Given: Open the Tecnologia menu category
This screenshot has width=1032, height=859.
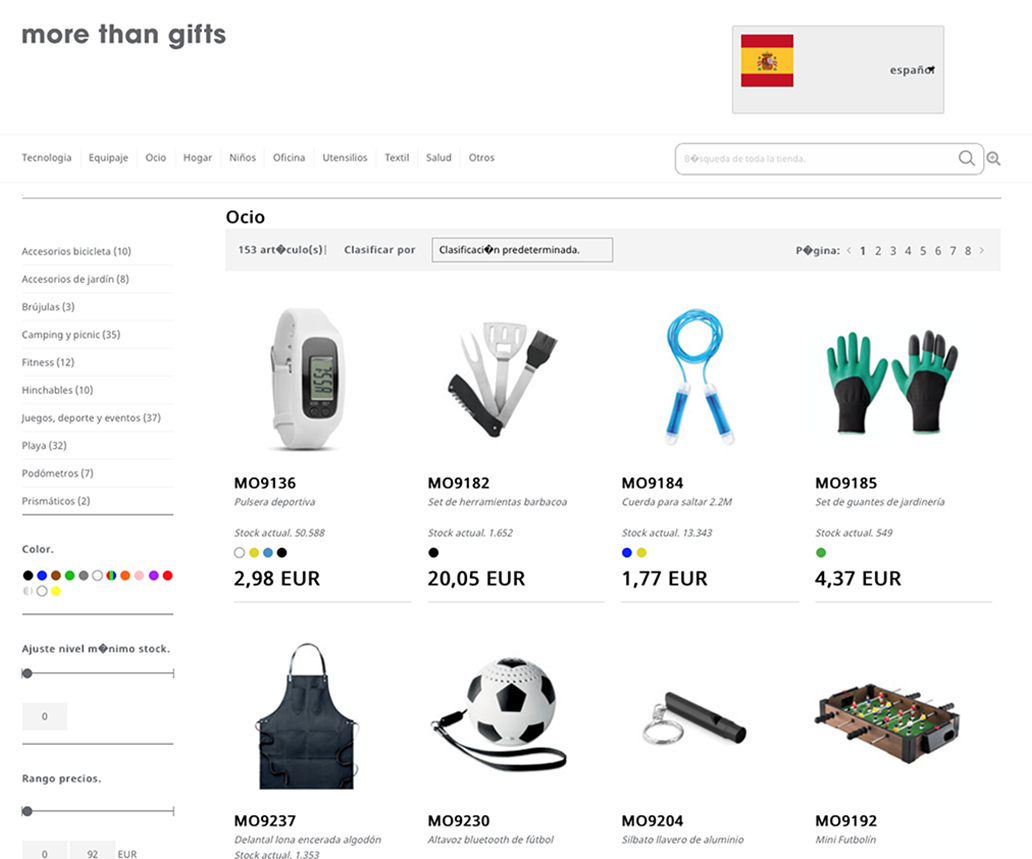Looking at the screenshot, I should [x=47, y=158].
